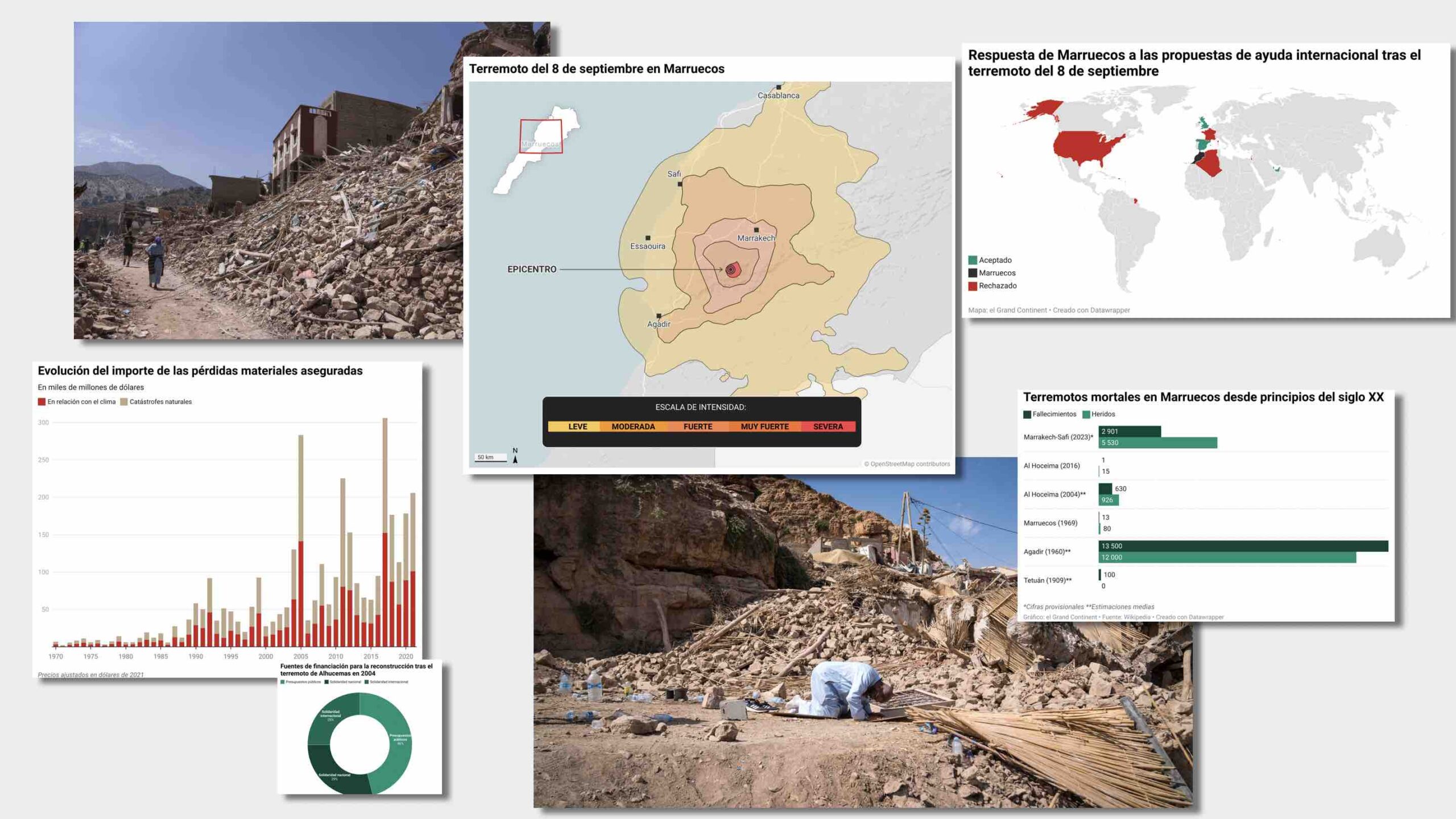Click the 'EPICENTRO' label on the map

532,269
